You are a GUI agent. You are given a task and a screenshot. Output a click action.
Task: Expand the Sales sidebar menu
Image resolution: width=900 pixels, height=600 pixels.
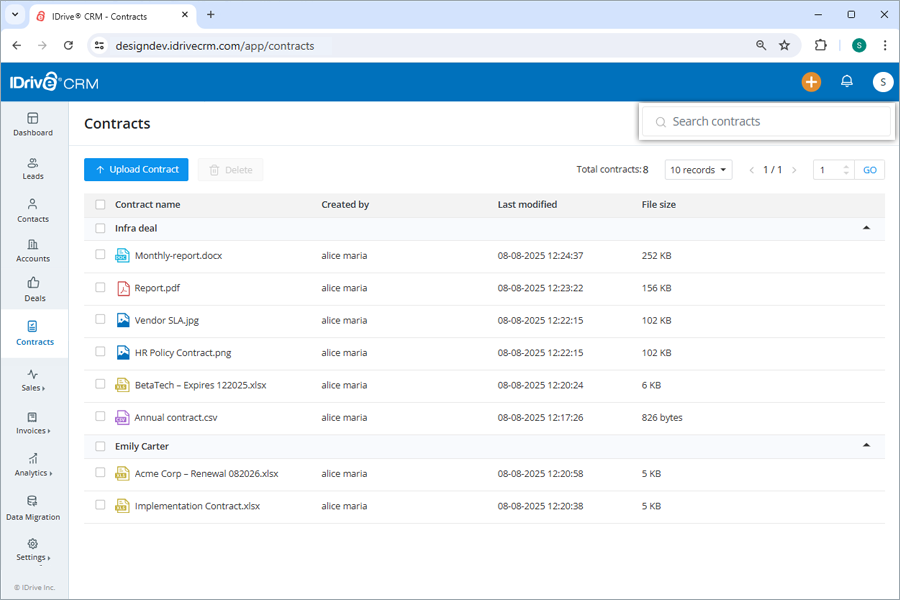pos(33,382)
